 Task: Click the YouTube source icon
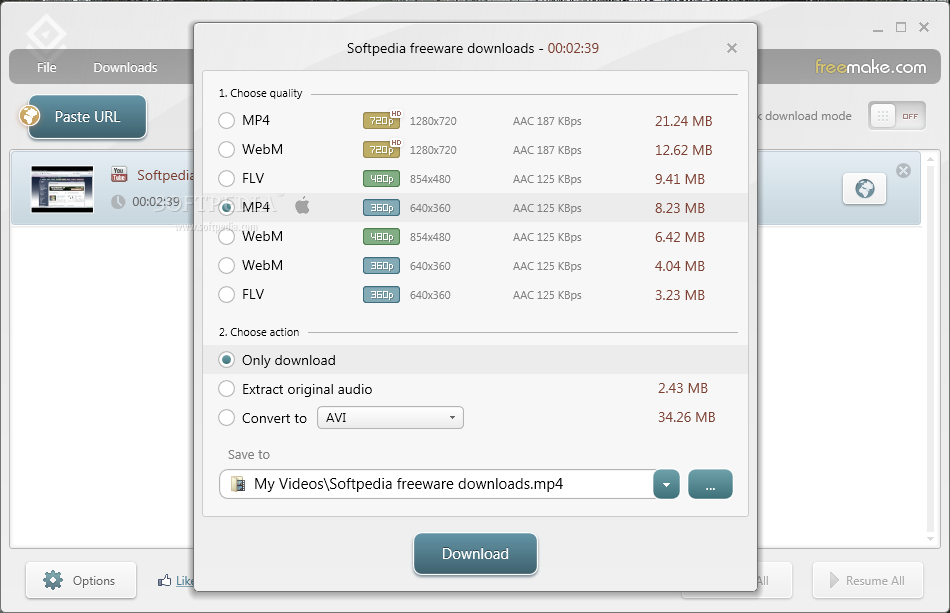pyautogui.click(x=119, y=174)
